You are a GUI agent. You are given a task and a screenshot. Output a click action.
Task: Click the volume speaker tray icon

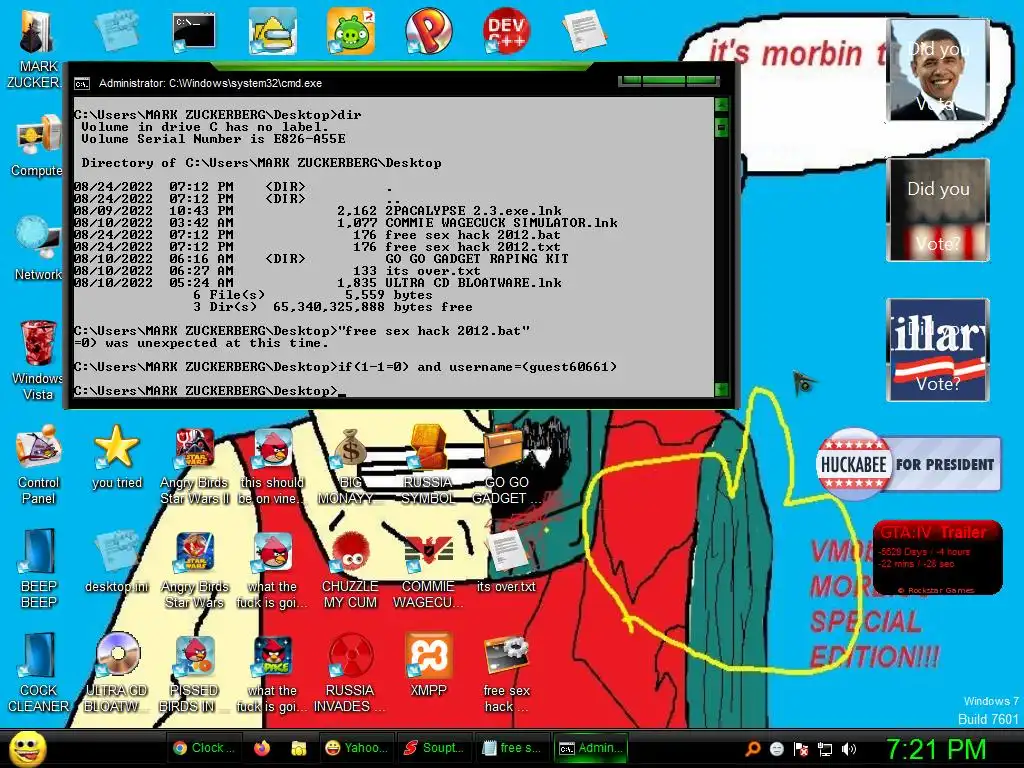[x=849, y=749]
